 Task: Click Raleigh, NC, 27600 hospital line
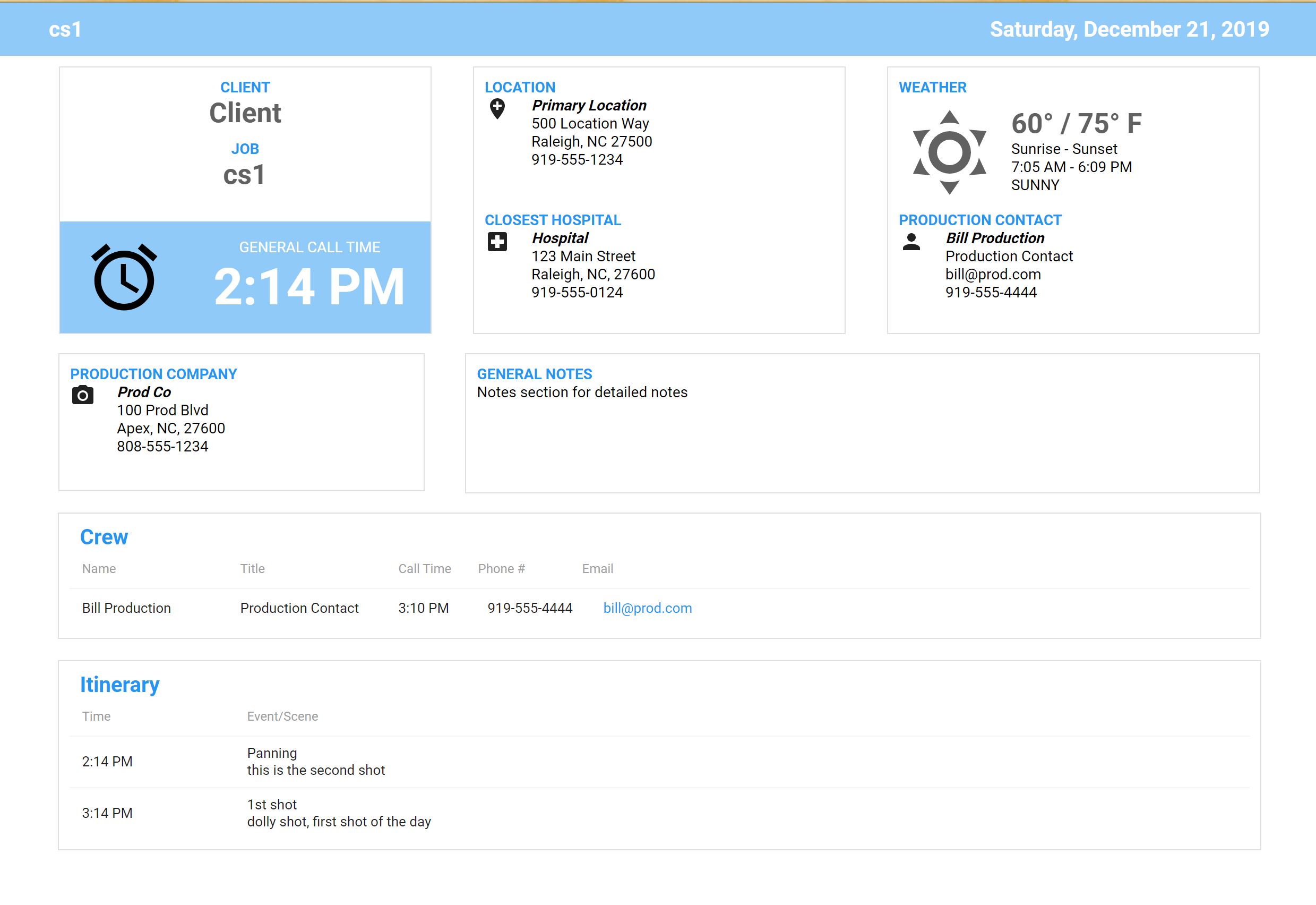tap(594, 275)
